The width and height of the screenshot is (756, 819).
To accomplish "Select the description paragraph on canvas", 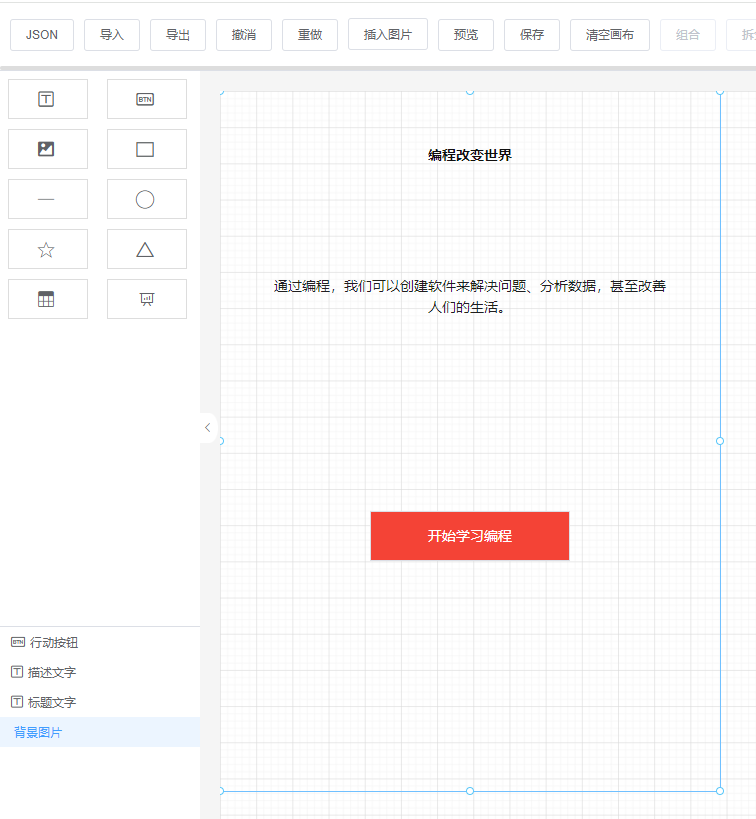I will point(470,297).
